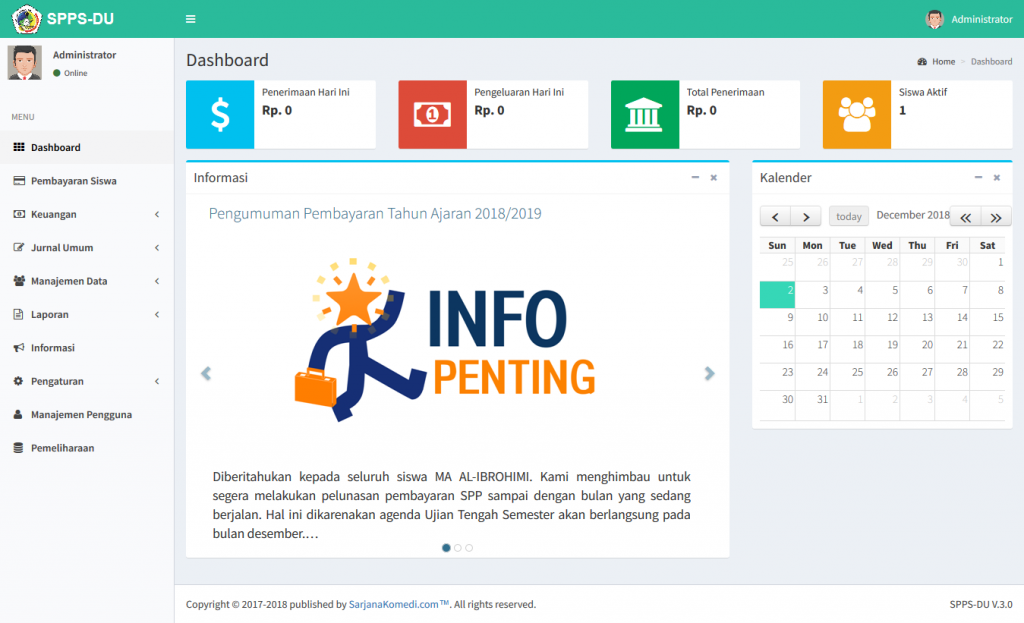The width and height of the screenshot is (1024, 623).
Task: Click red money bill Pengeluaran icon
Action: (432, 114)
